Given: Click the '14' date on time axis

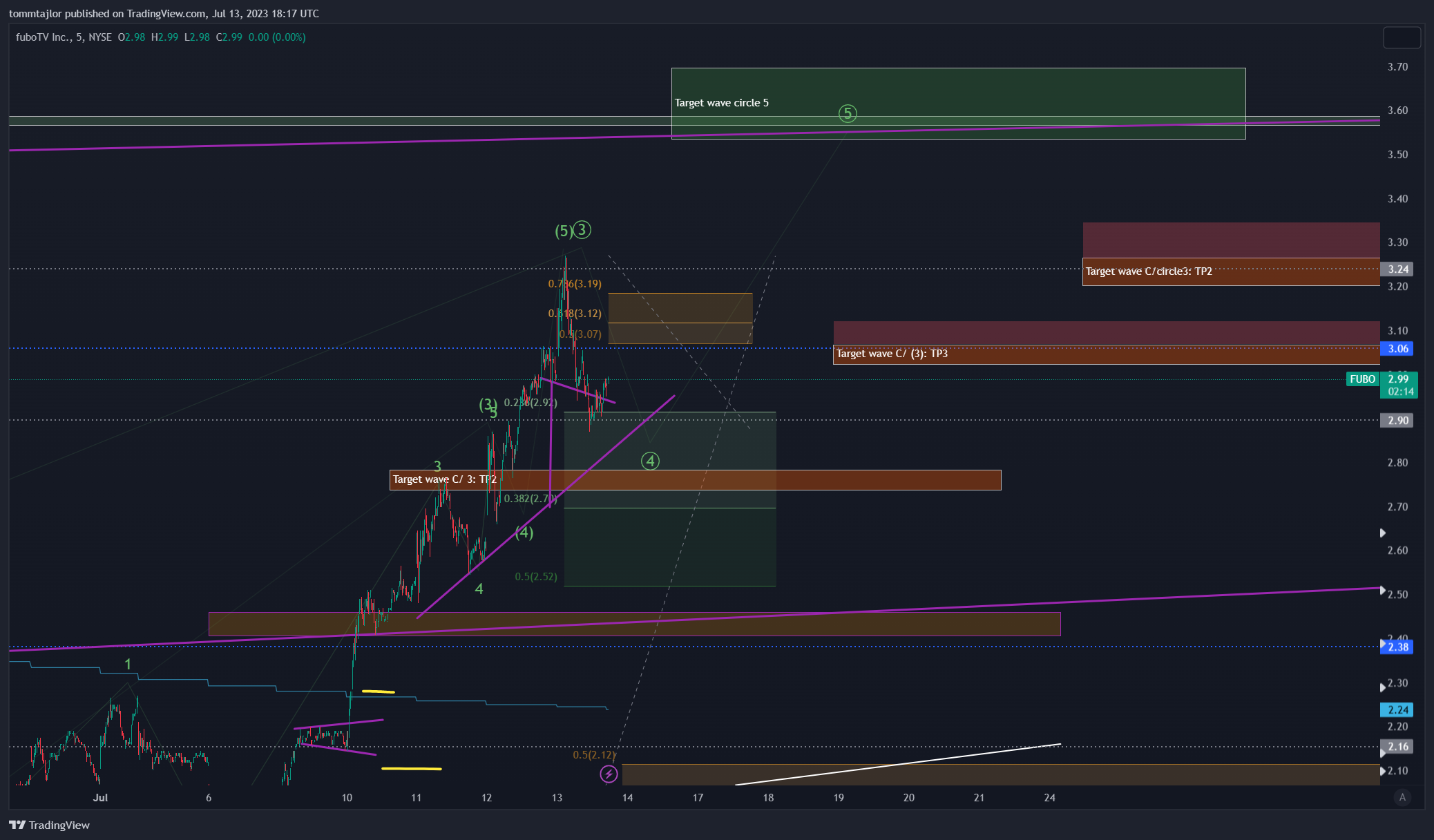Looking at the screenshot, I should click(627, 798).
